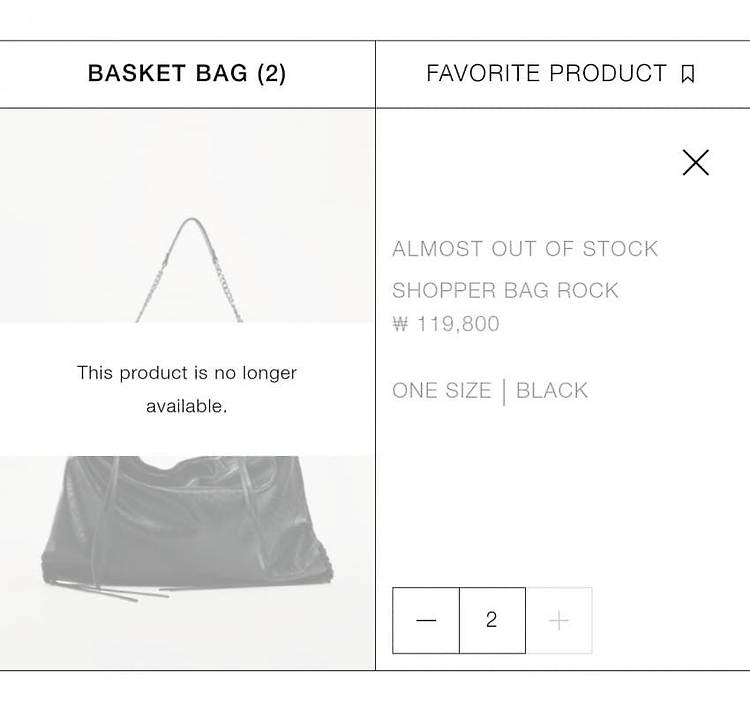Click the ₩ 119,800 price text

pyautogui.click(x=446, y=324)
